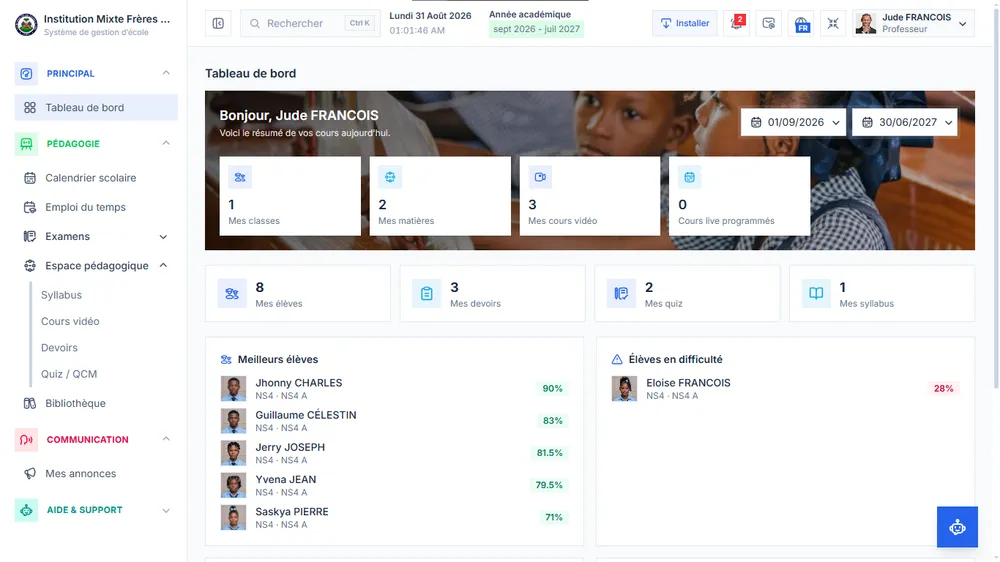This screenshot has width=1000, height=562.
Task: Click the Mes cours vidéo card icon
Action: 540,177
